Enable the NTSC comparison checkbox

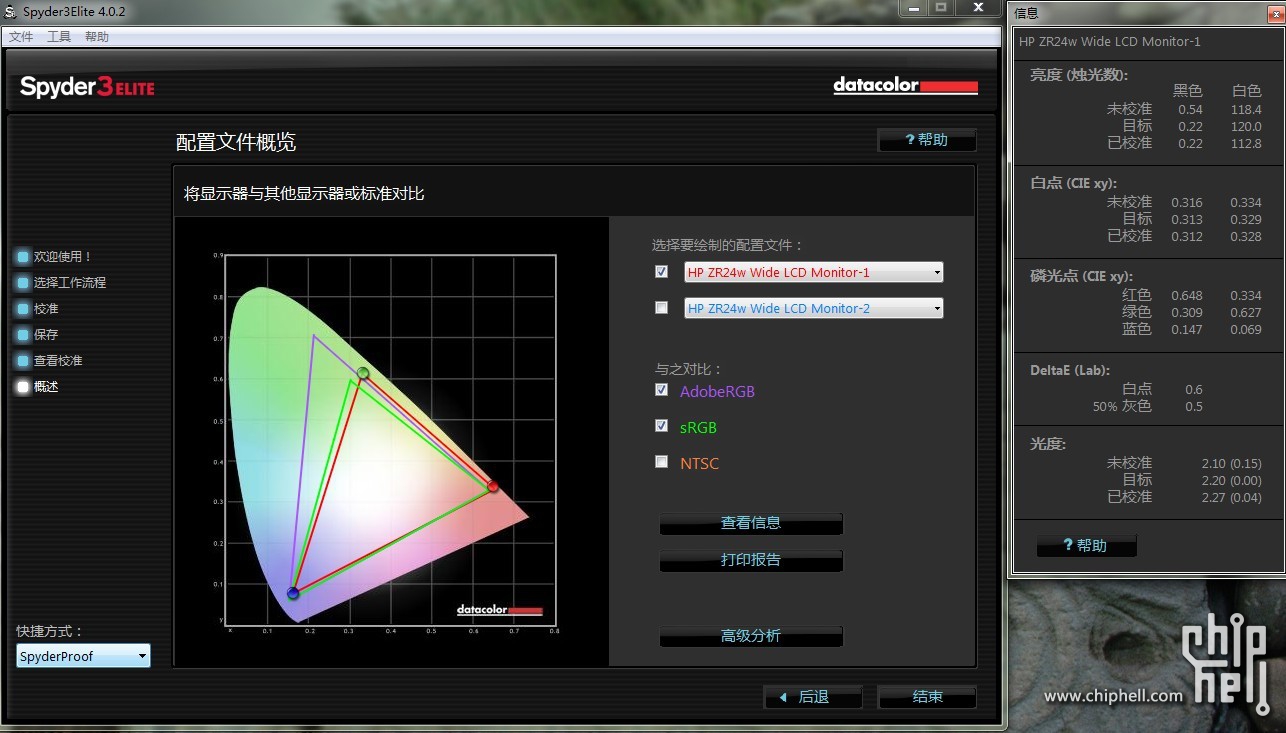(x=661, y=462)
